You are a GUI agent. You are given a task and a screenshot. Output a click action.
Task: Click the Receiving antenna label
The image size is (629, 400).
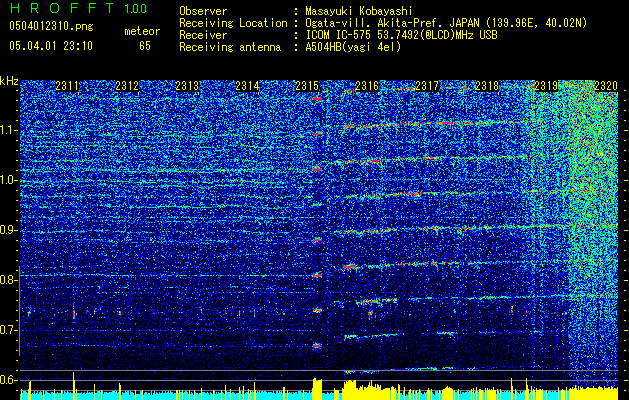[x=230, y=47]
